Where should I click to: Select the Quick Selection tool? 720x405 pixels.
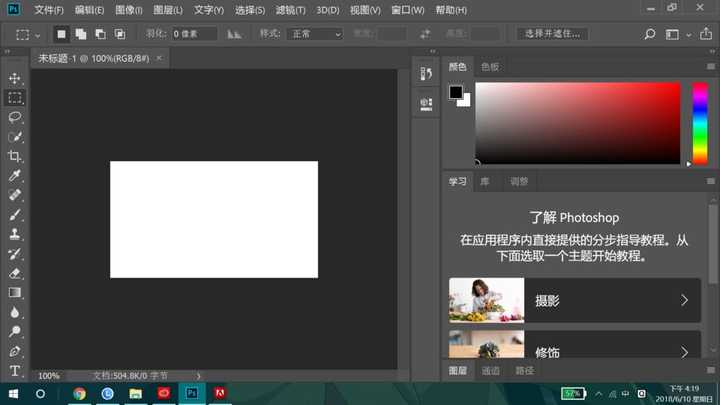[14, 137]
